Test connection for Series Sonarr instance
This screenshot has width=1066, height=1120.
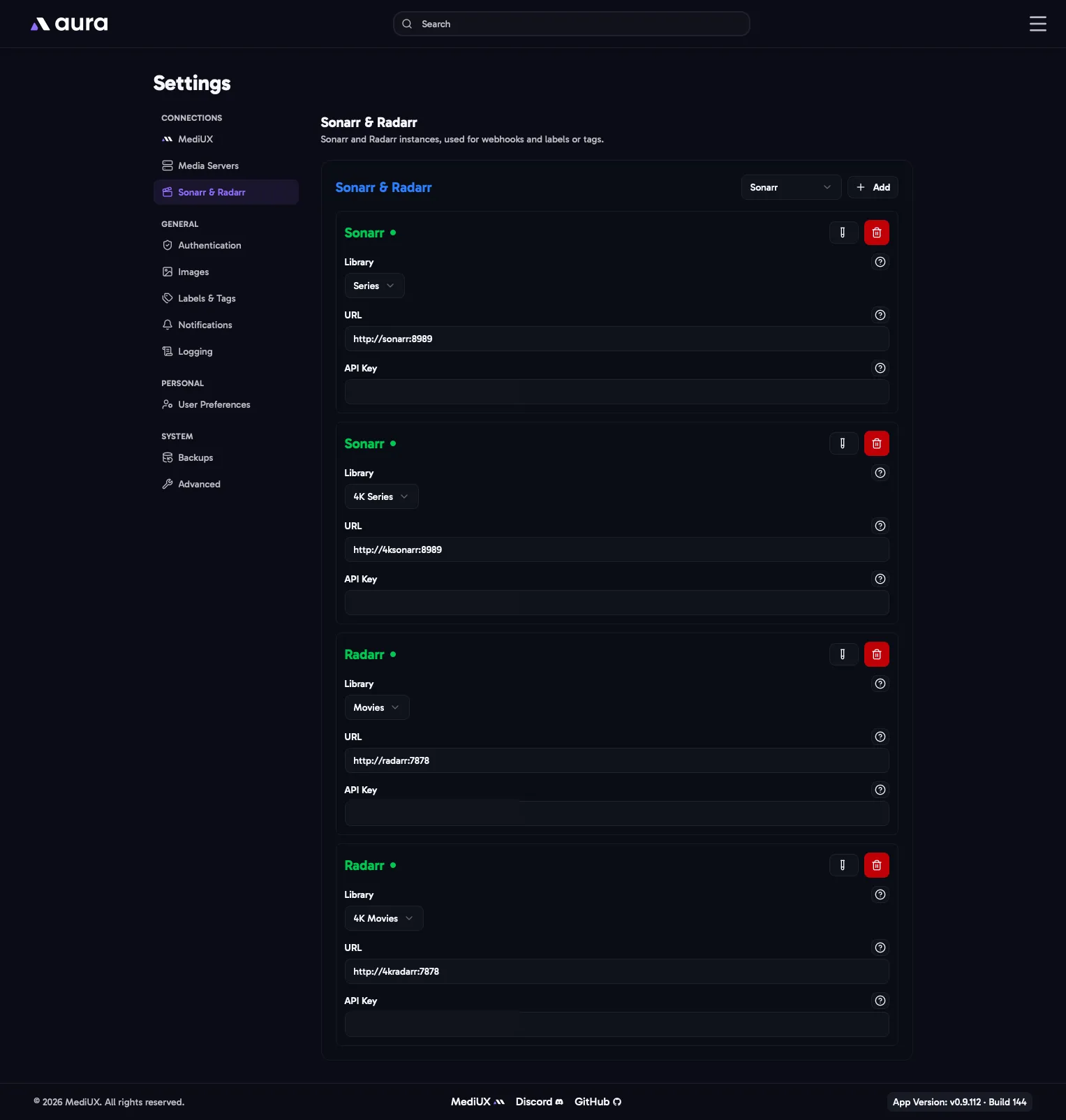tap(843, 233)
